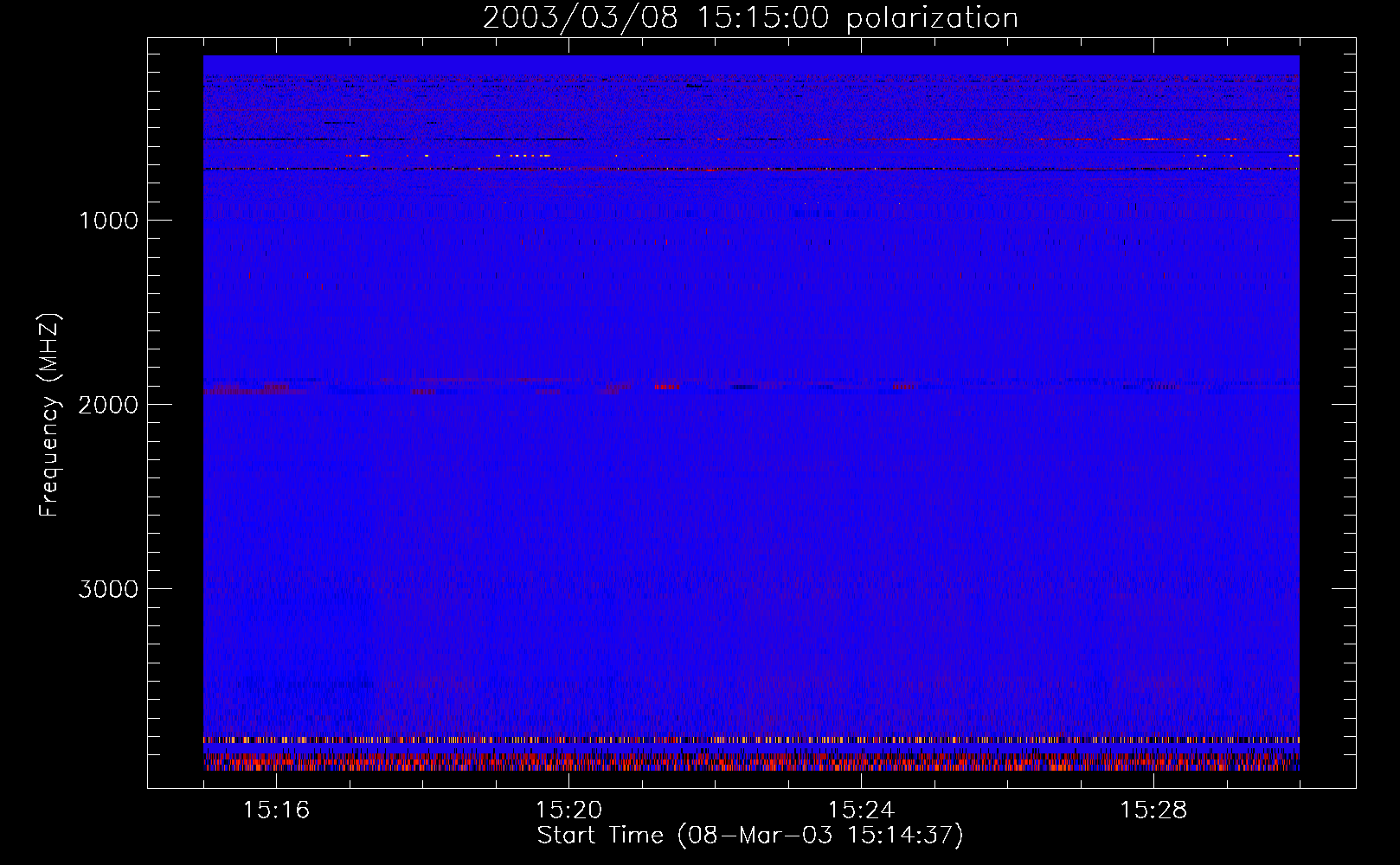Image resolution: width=1400 pixels, height=865 pixels.
Task: Click the 15:24 time tick label
Action: point(861,810)
